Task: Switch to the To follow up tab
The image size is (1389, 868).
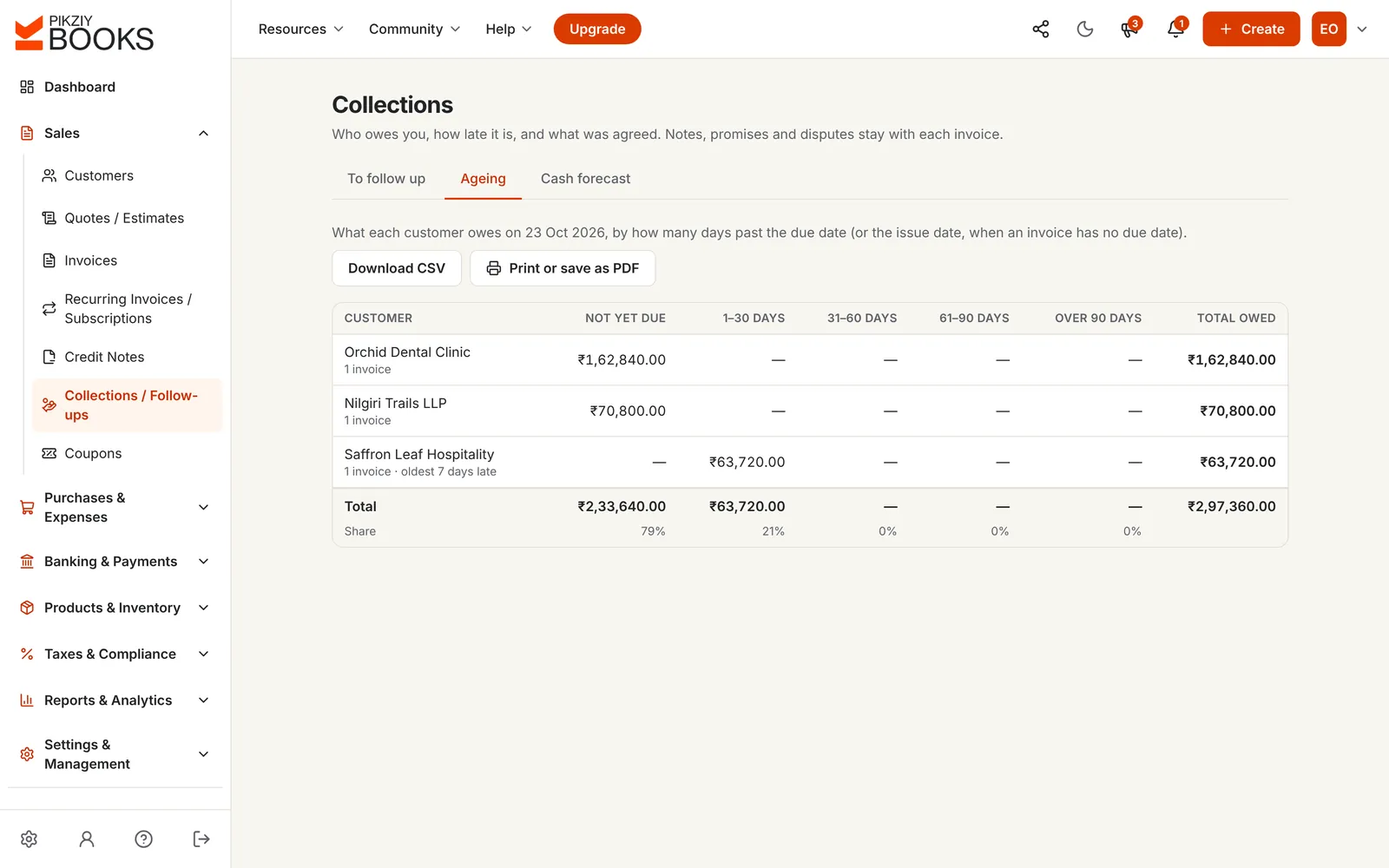Action: pos(386,179)
